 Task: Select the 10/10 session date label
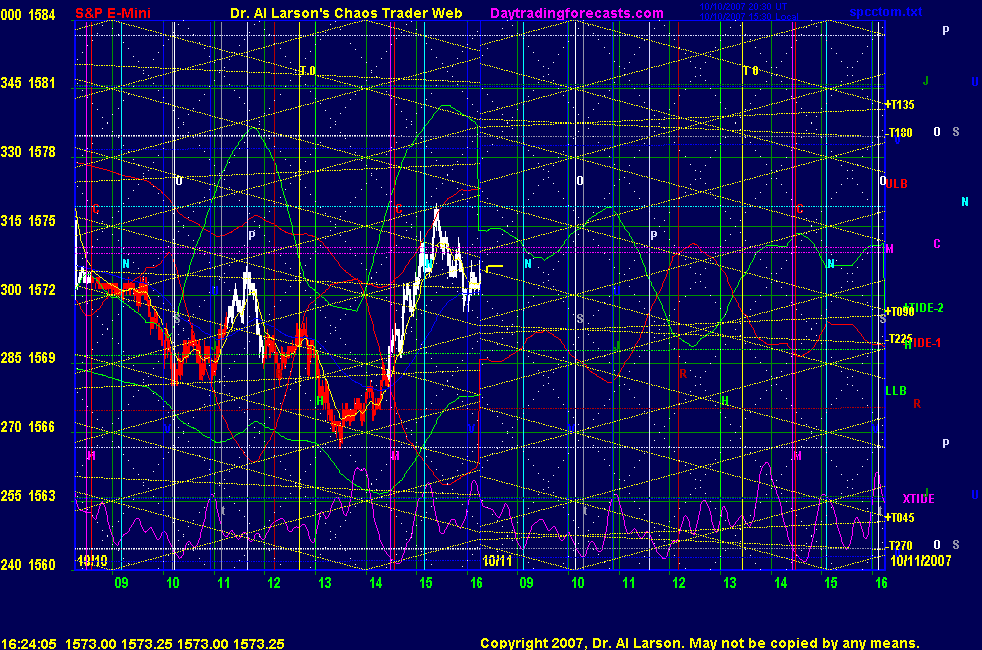tap(92, 560)
